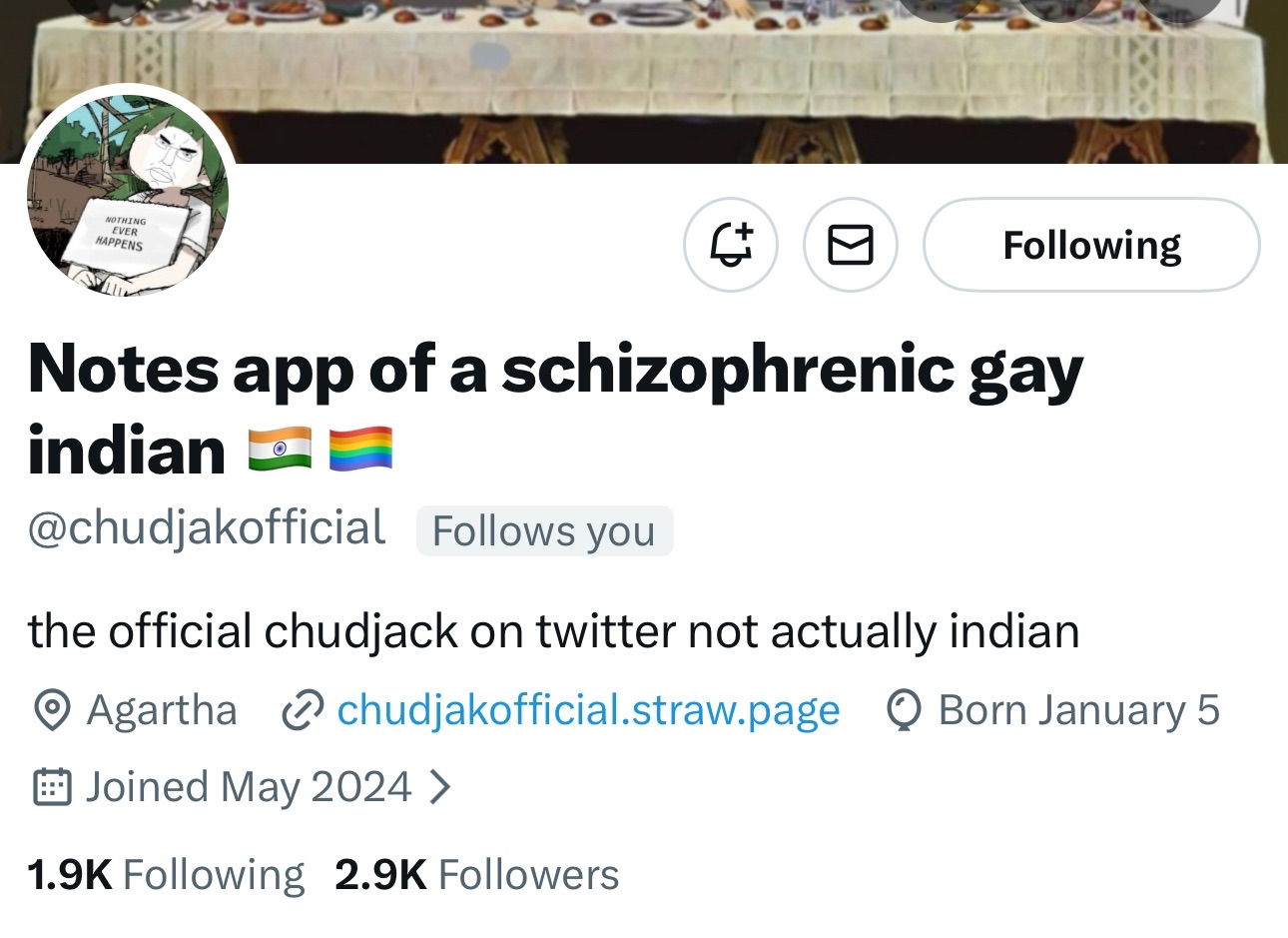Click the rainbow pride flag emoji

pos(360,450)
